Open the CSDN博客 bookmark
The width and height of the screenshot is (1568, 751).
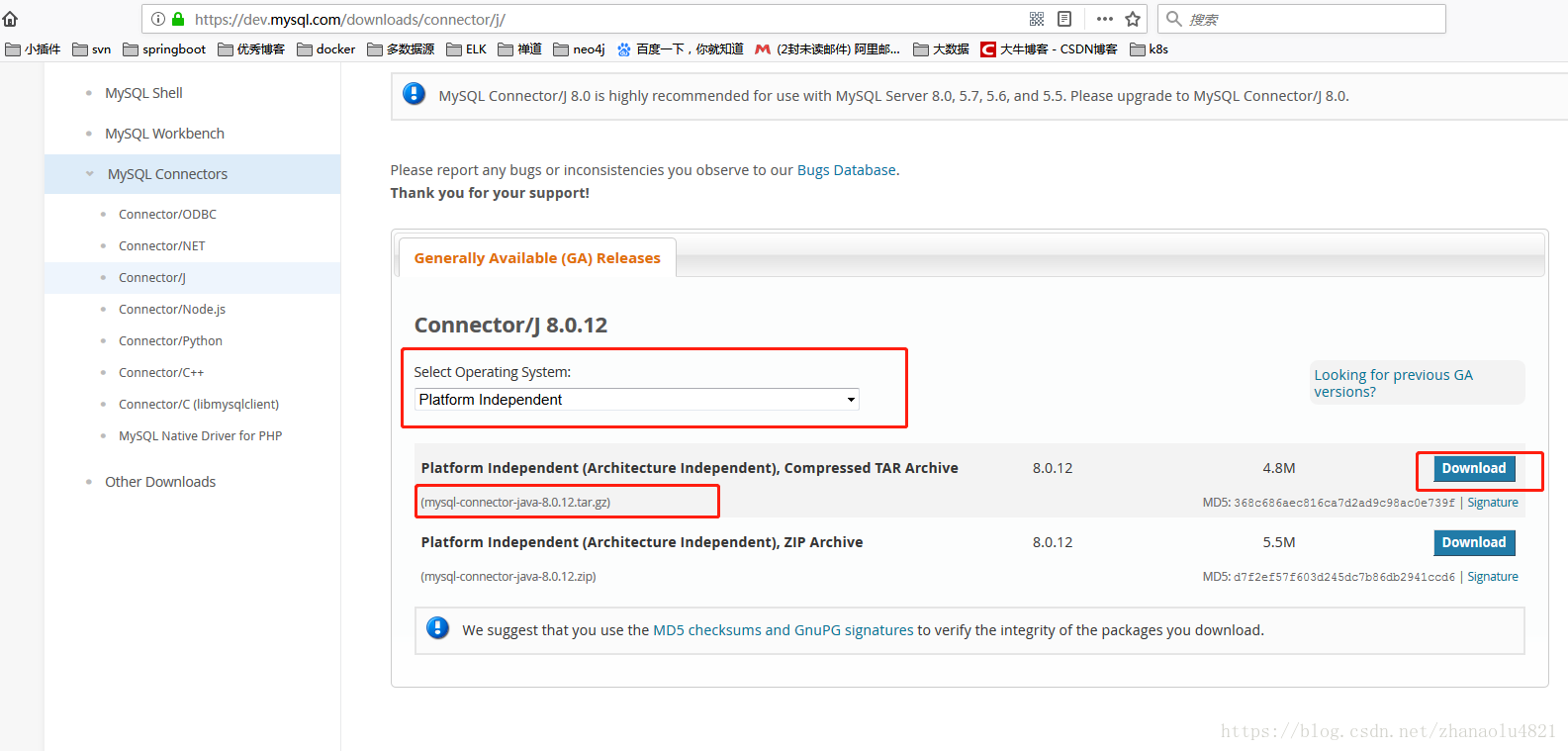[x=1049, y=49]
